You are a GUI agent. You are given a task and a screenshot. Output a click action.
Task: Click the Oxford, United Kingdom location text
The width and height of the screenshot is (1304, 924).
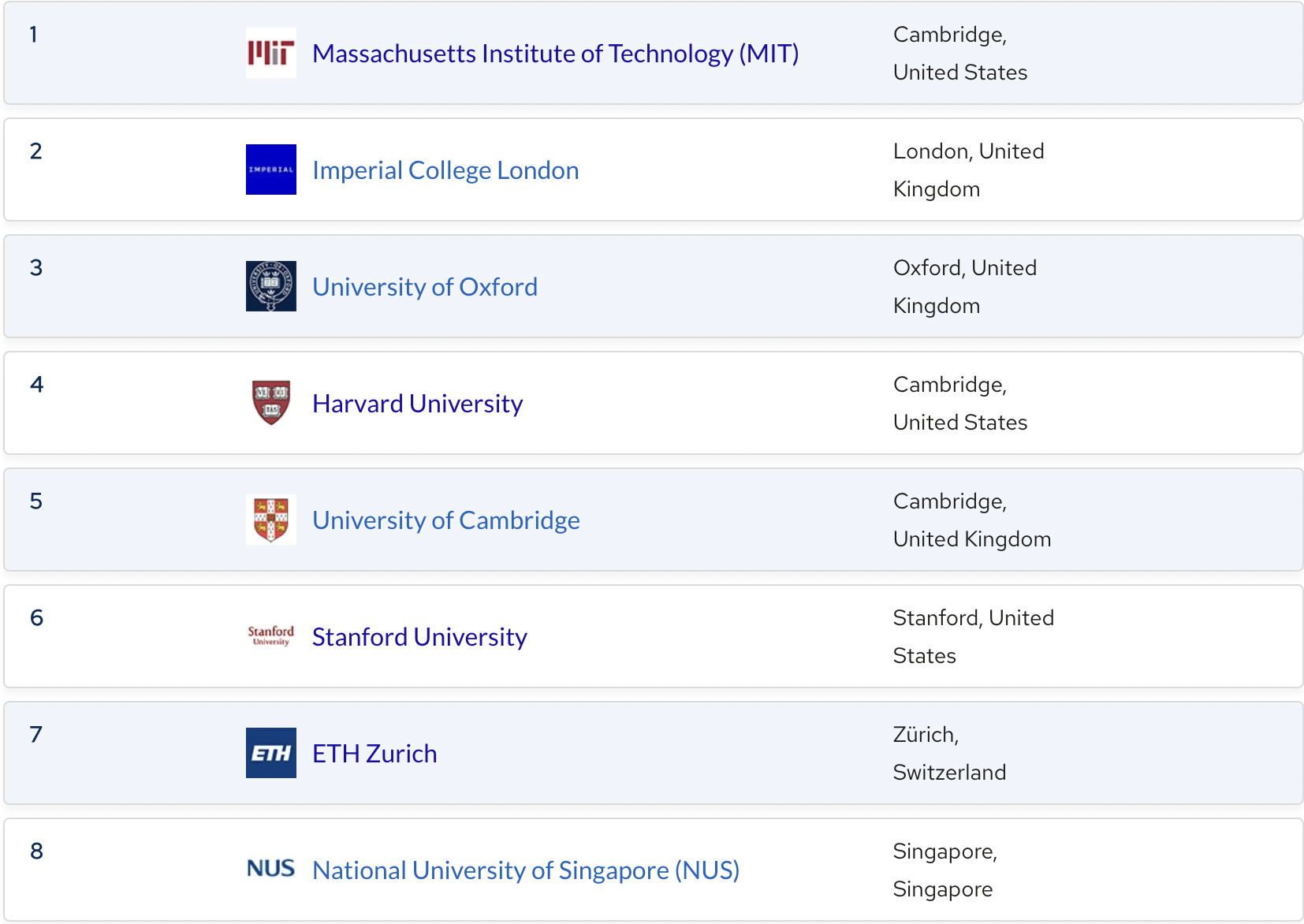point(964,286)
